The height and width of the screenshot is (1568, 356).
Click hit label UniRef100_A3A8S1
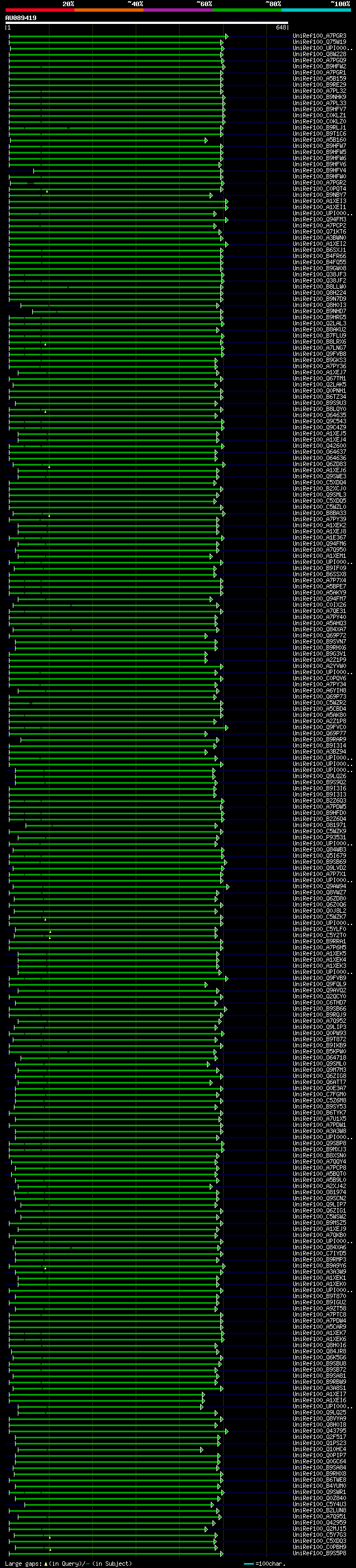pyautogui.click(x=319, y=1388)
